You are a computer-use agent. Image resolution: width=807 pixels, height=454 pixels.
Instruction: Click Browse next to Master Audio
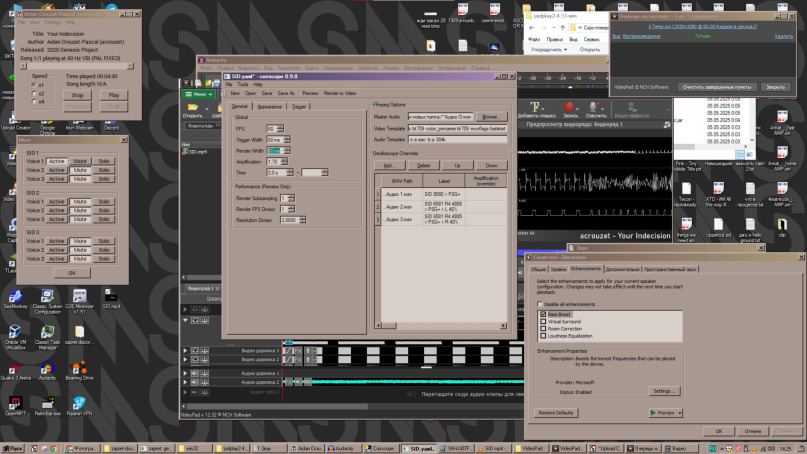tap(493, 117)
